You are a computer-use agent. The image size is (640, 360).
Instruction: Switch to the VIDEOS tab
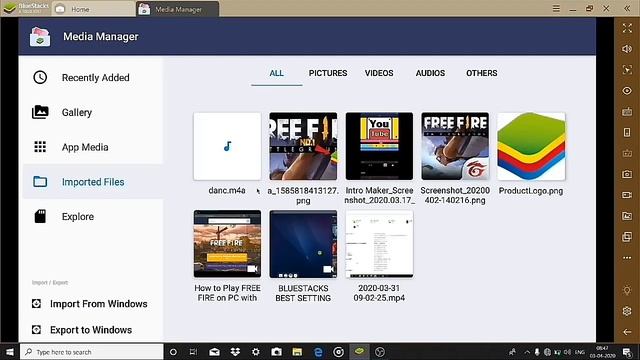(379, 73)
